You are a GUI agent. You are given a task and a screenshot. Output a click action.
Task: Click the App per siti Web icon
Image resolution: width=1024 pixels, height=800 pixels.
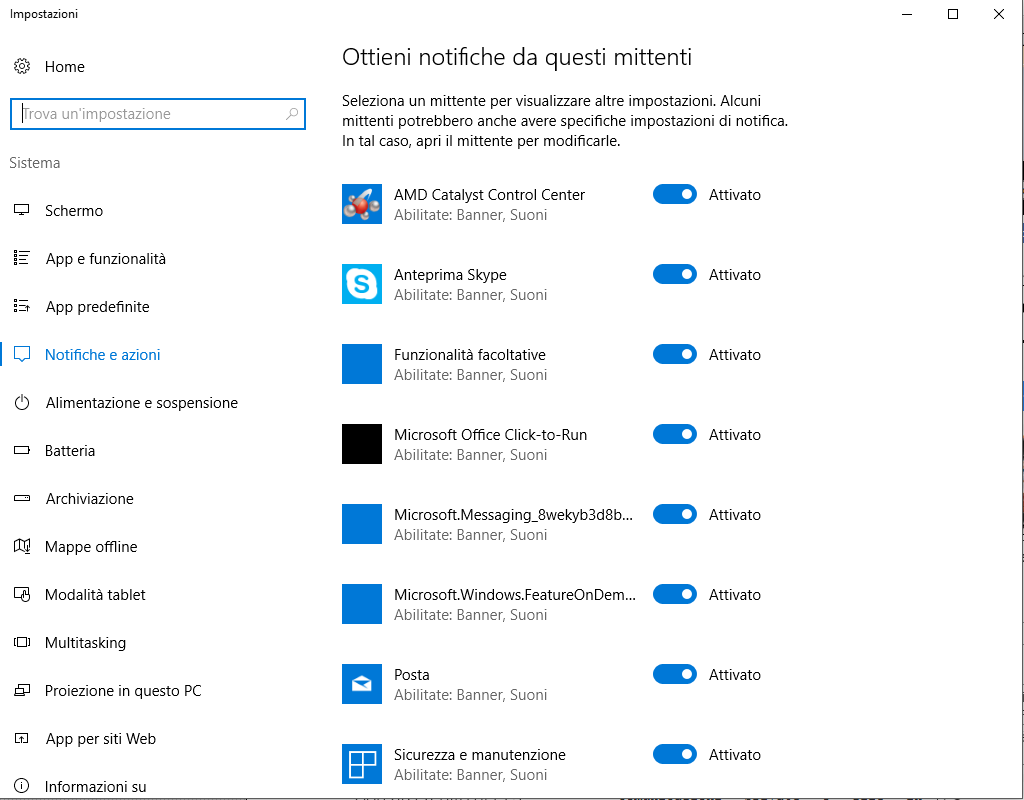click(x=22, y=739)
